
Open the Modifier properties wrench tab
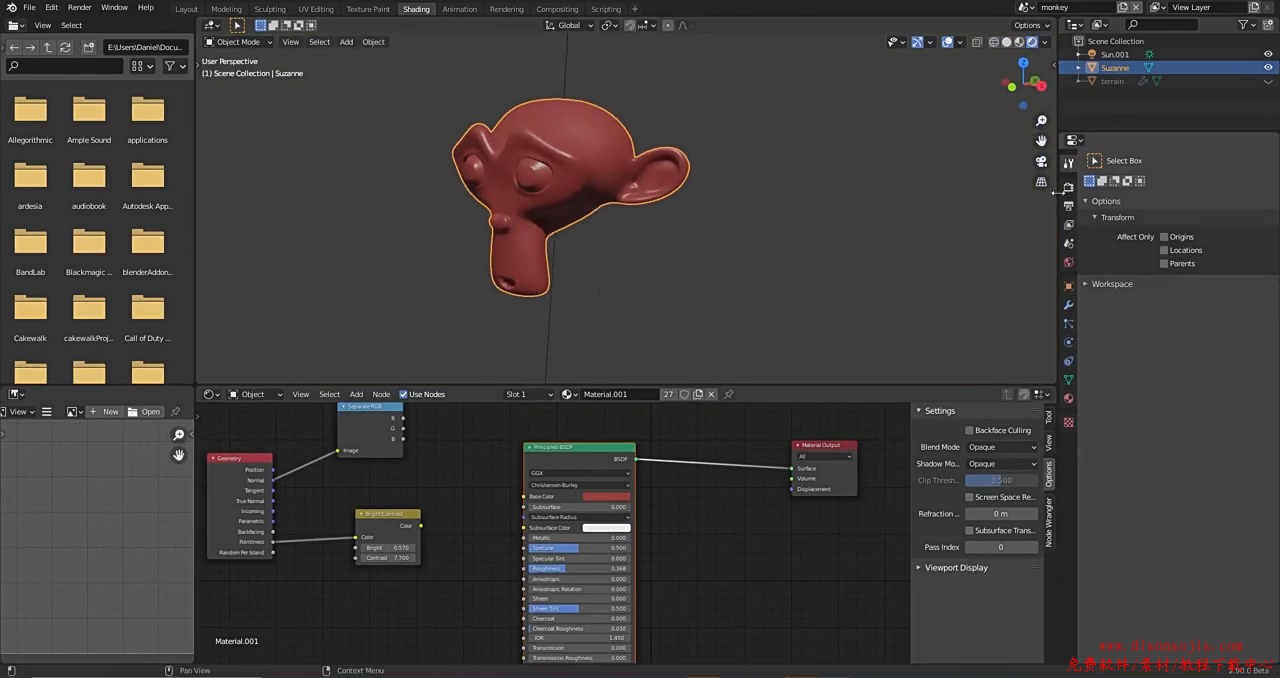point(1068,305)
